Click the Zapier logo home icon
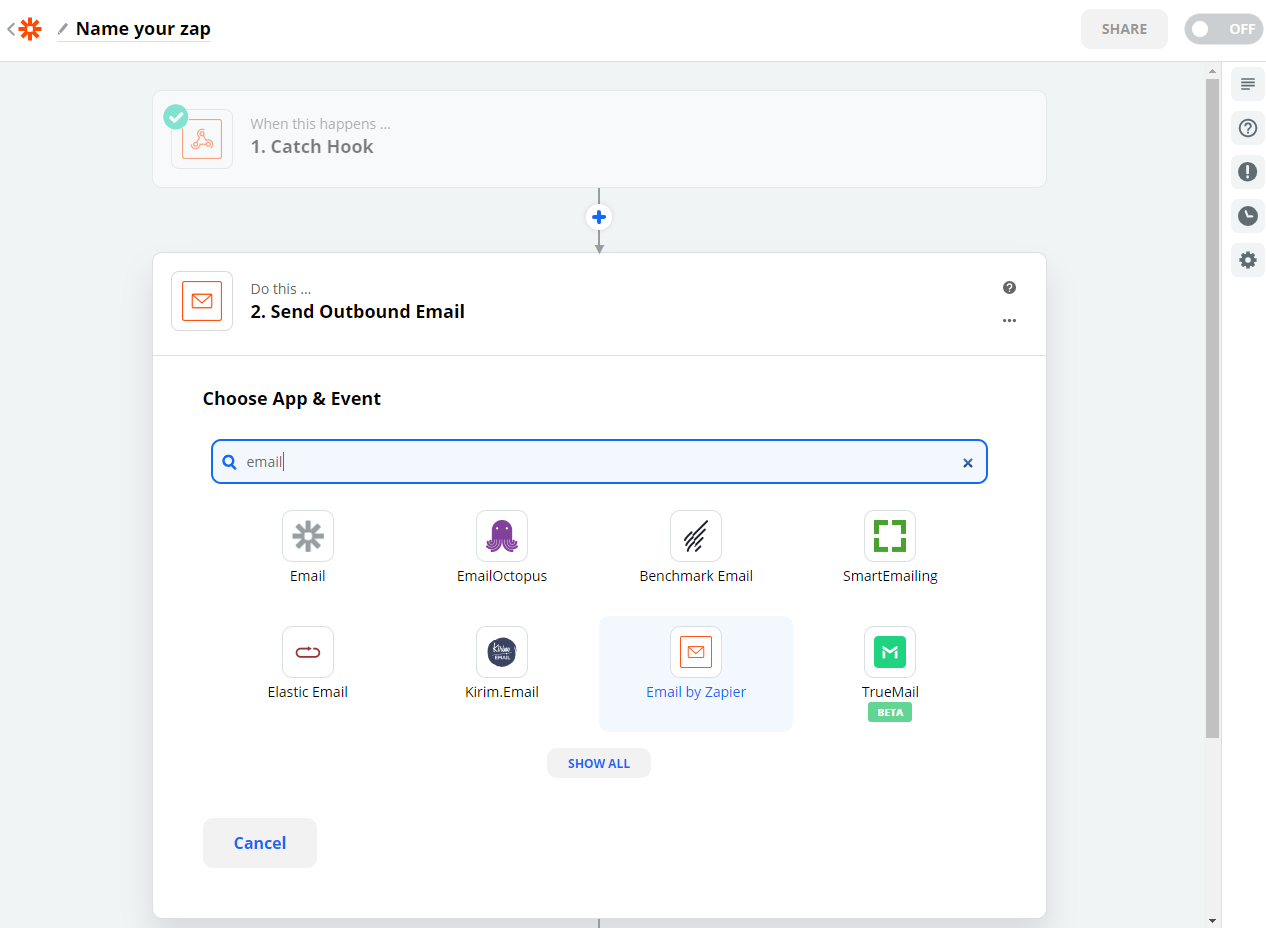The image size is (1266, 928). coord(30,29)
